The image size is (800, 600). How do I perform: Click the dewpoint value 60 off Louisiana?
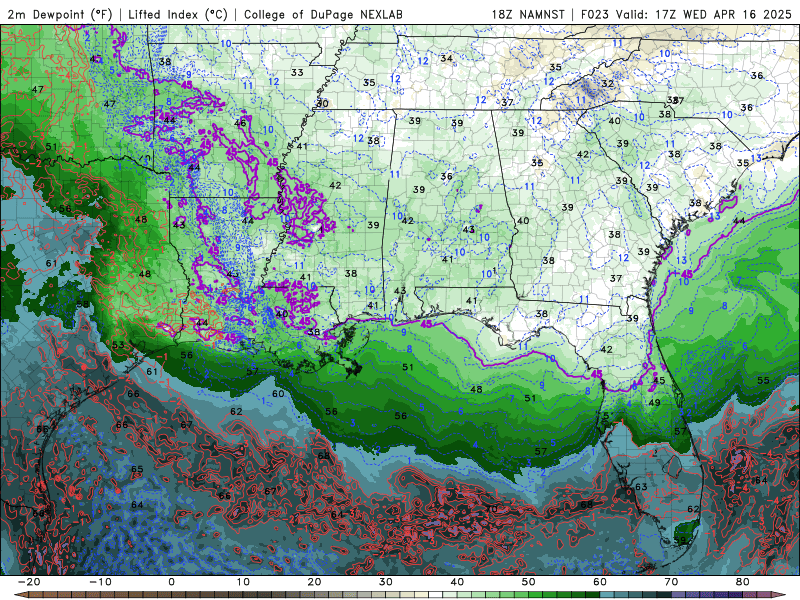pyautogui.click(x=278, y=394)
